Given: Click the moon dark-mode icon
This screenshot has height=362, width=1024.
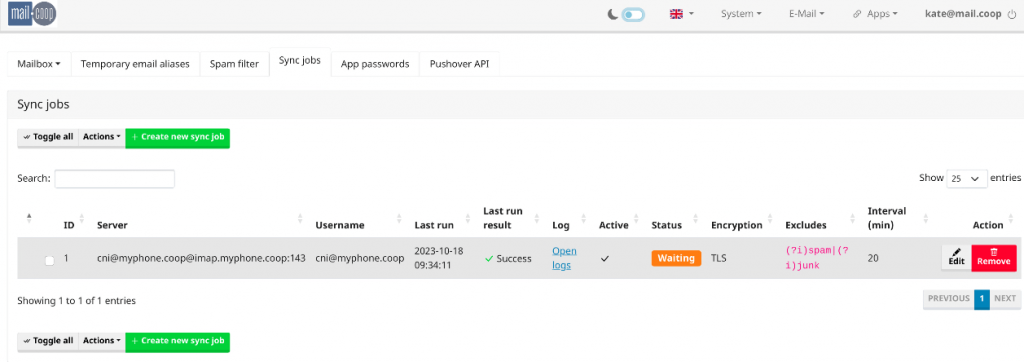Looking at the screenshot, I should pyautogui.click(x=613, y=14).
